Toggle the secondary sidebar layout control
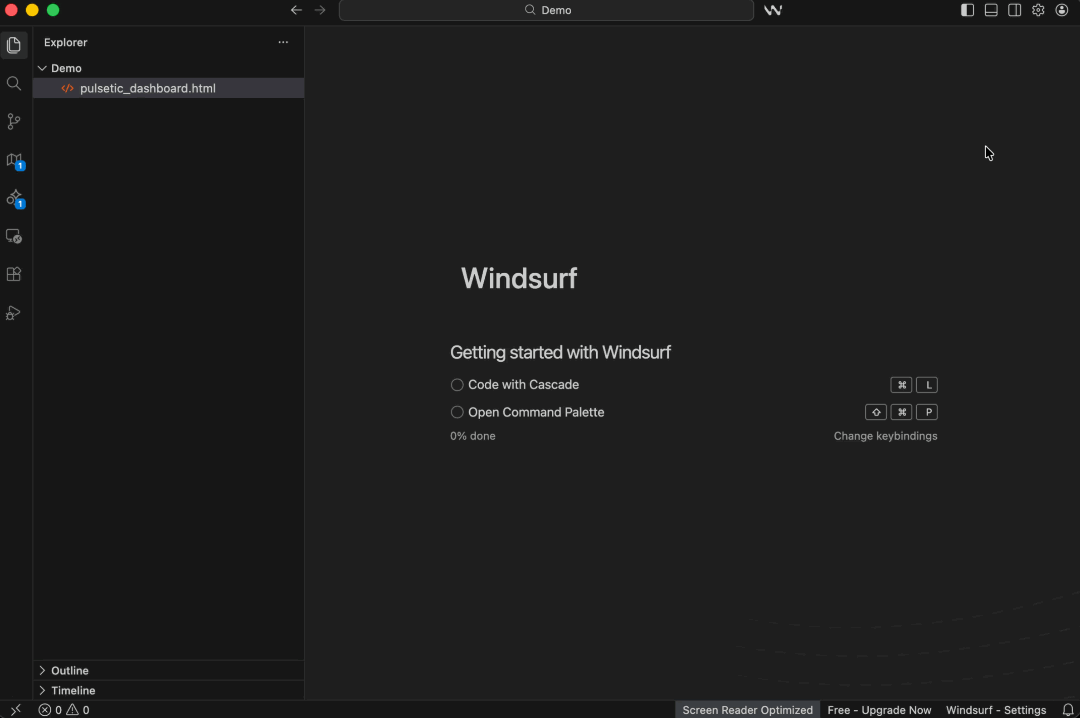The image size is (1080, 718). [1014, 10]
